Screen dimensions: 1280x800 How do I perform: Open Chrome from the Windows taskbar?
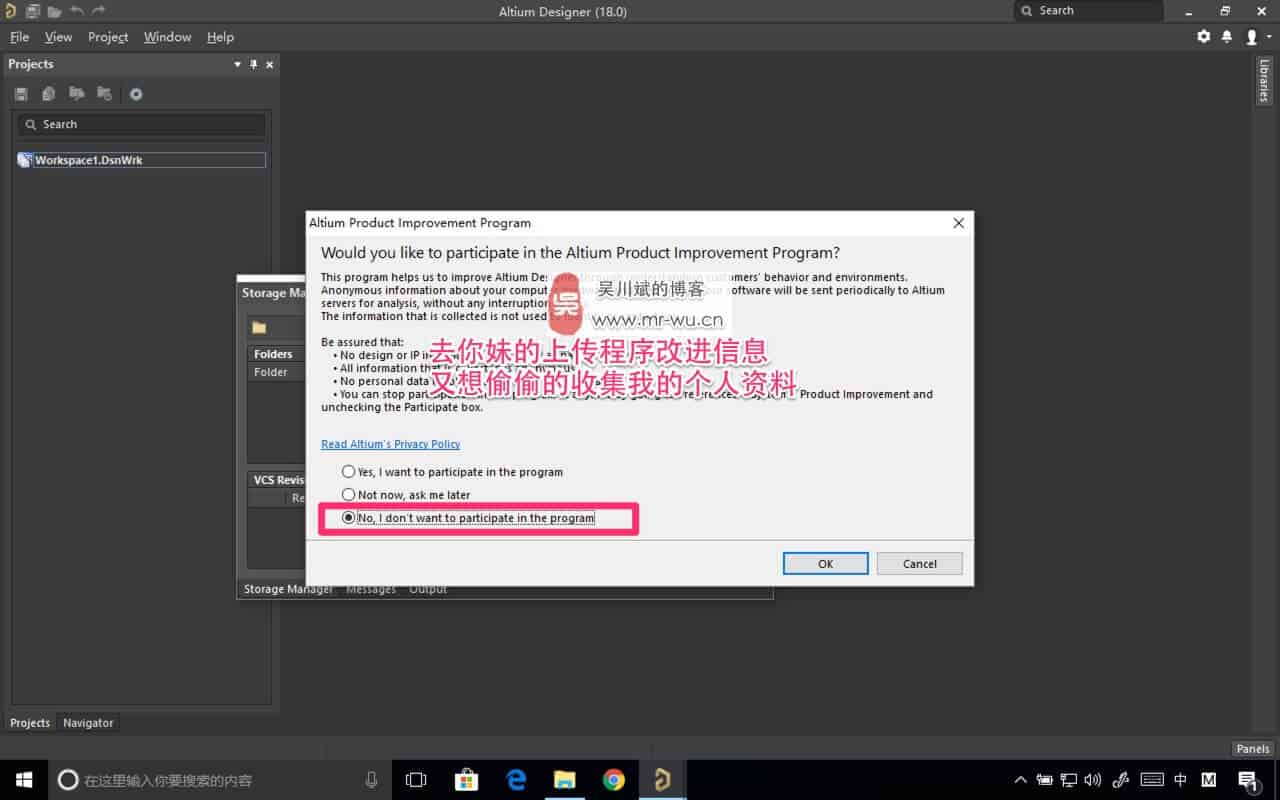[613, 780]
